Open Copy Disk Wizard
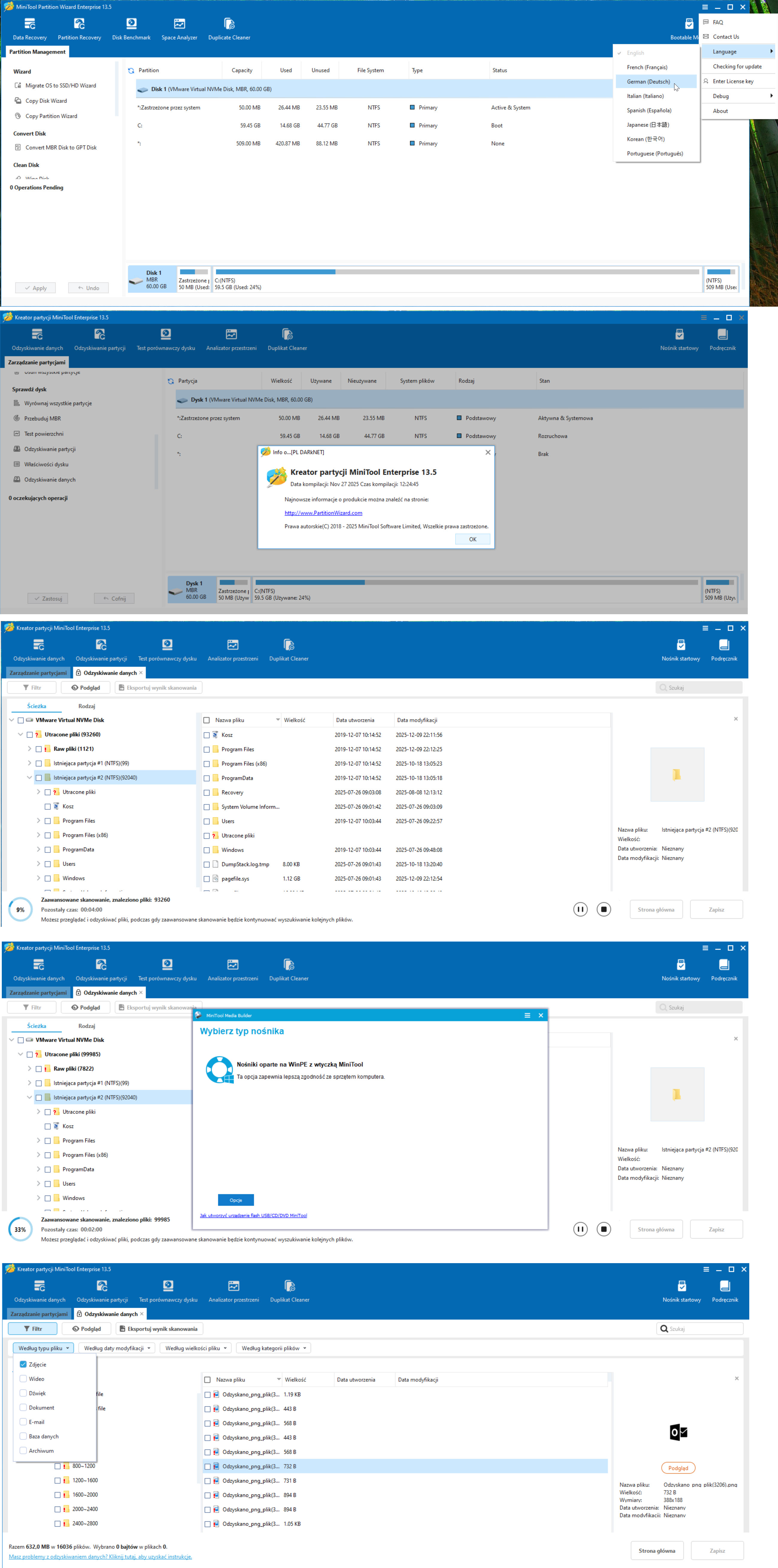This screenshot has width=778, height=1568. pyautogui.click(x=46, y=101)
